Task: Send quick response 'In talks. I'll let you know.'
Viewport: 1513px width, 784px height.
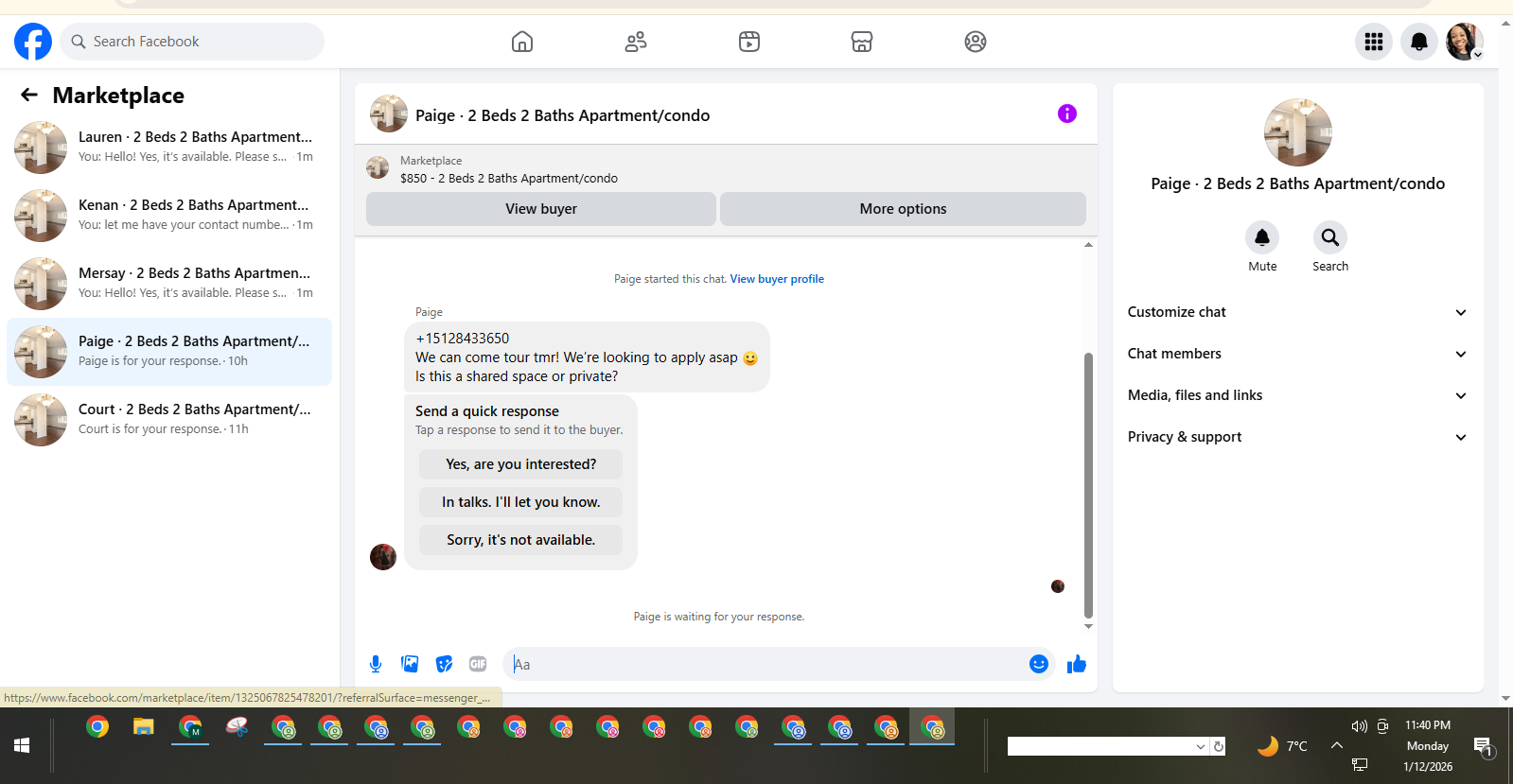Action: coord(520,502)
